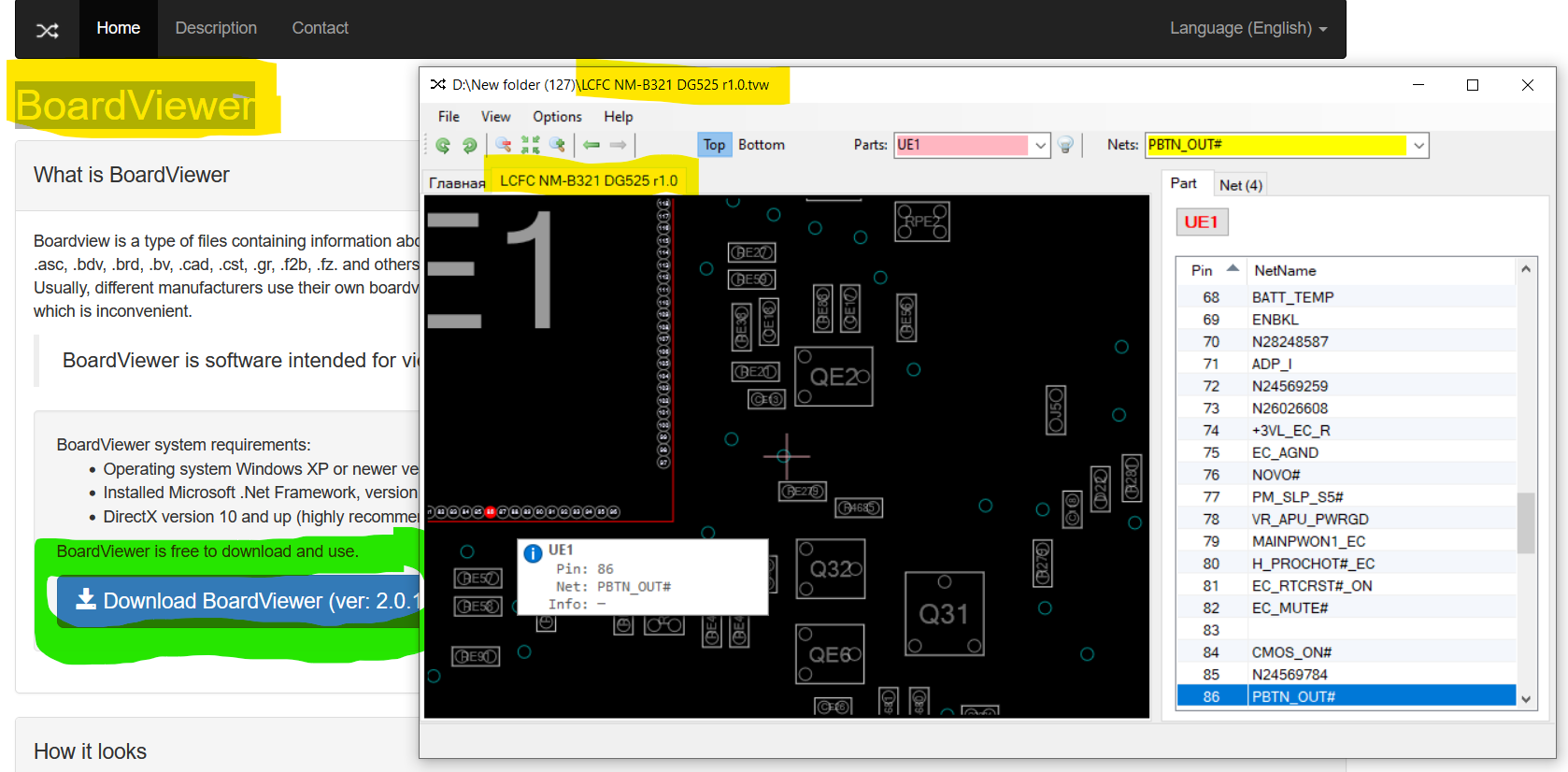Select pin row 78 VR_APU_PWRGD
The image size is (1568, 772).
point(1346,520)
